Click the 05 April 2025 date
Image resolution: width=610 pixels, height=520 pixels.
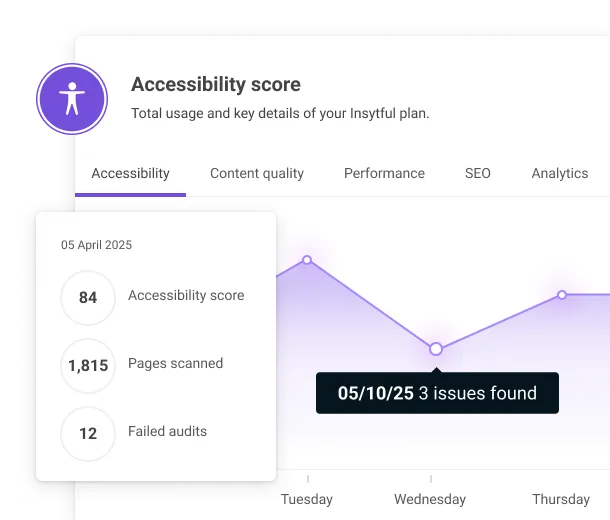(96, 245)
